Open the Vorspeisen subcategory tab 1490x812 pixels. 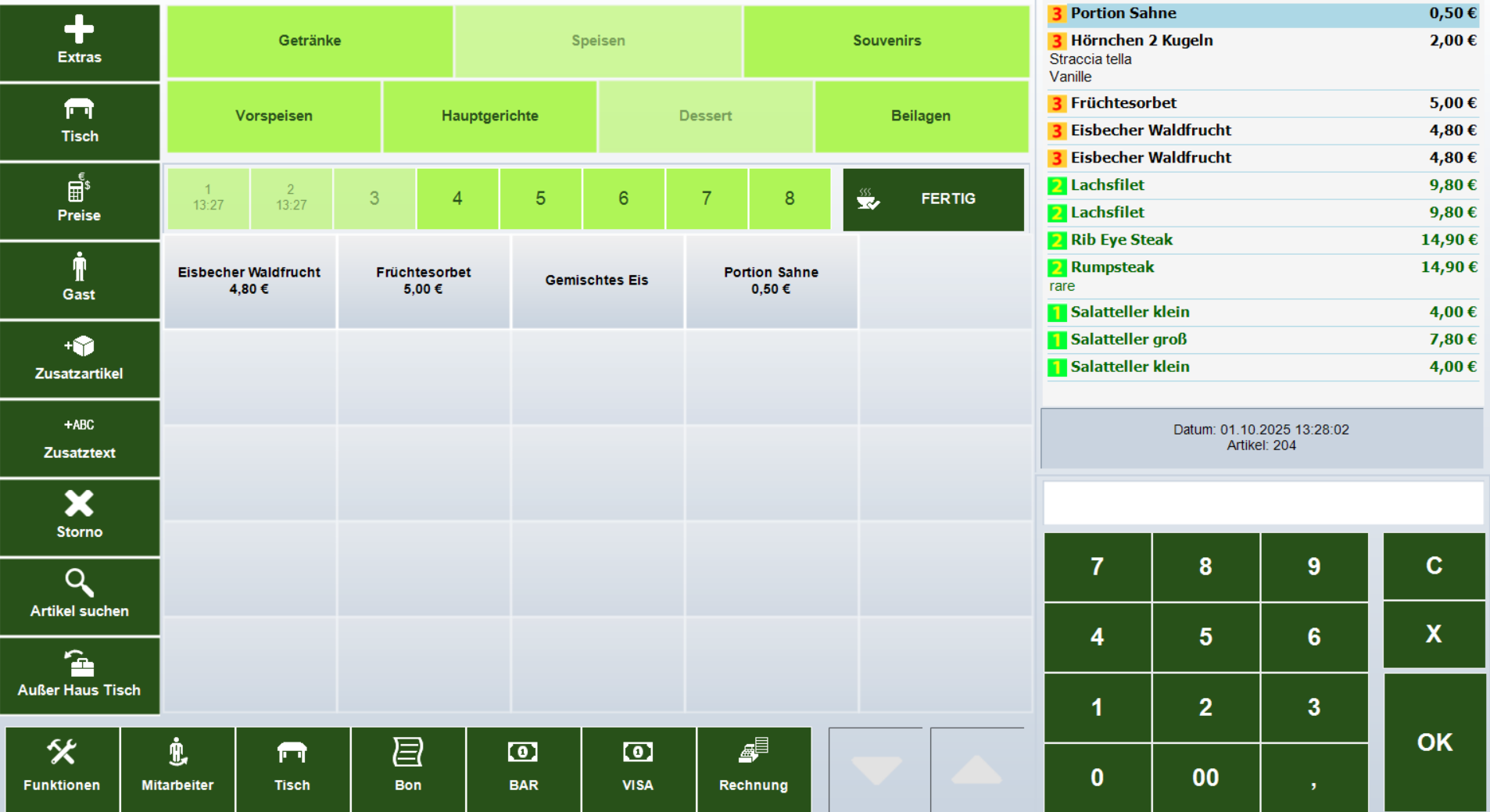coord(274,116)
